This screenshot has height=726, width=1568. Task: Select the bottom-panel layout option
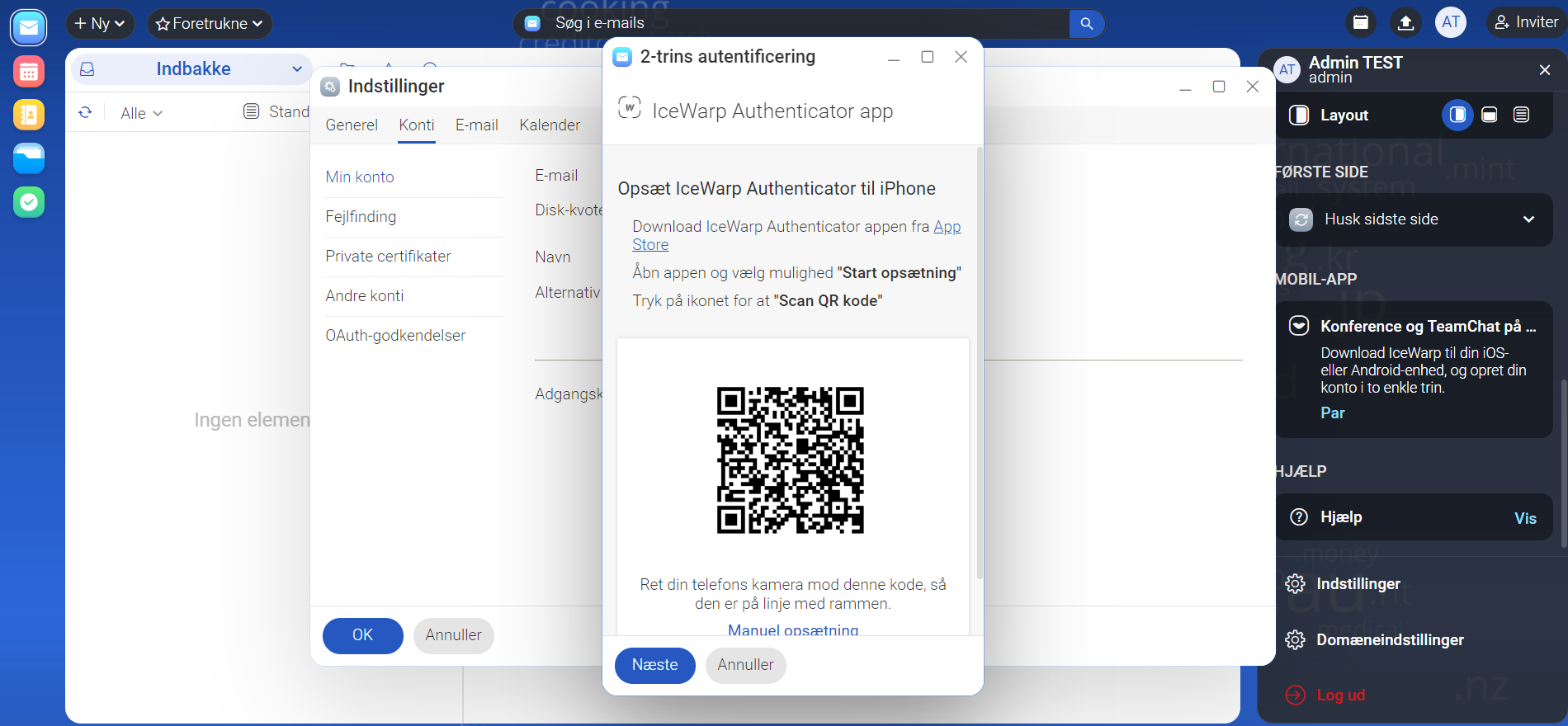[1490, 115]
